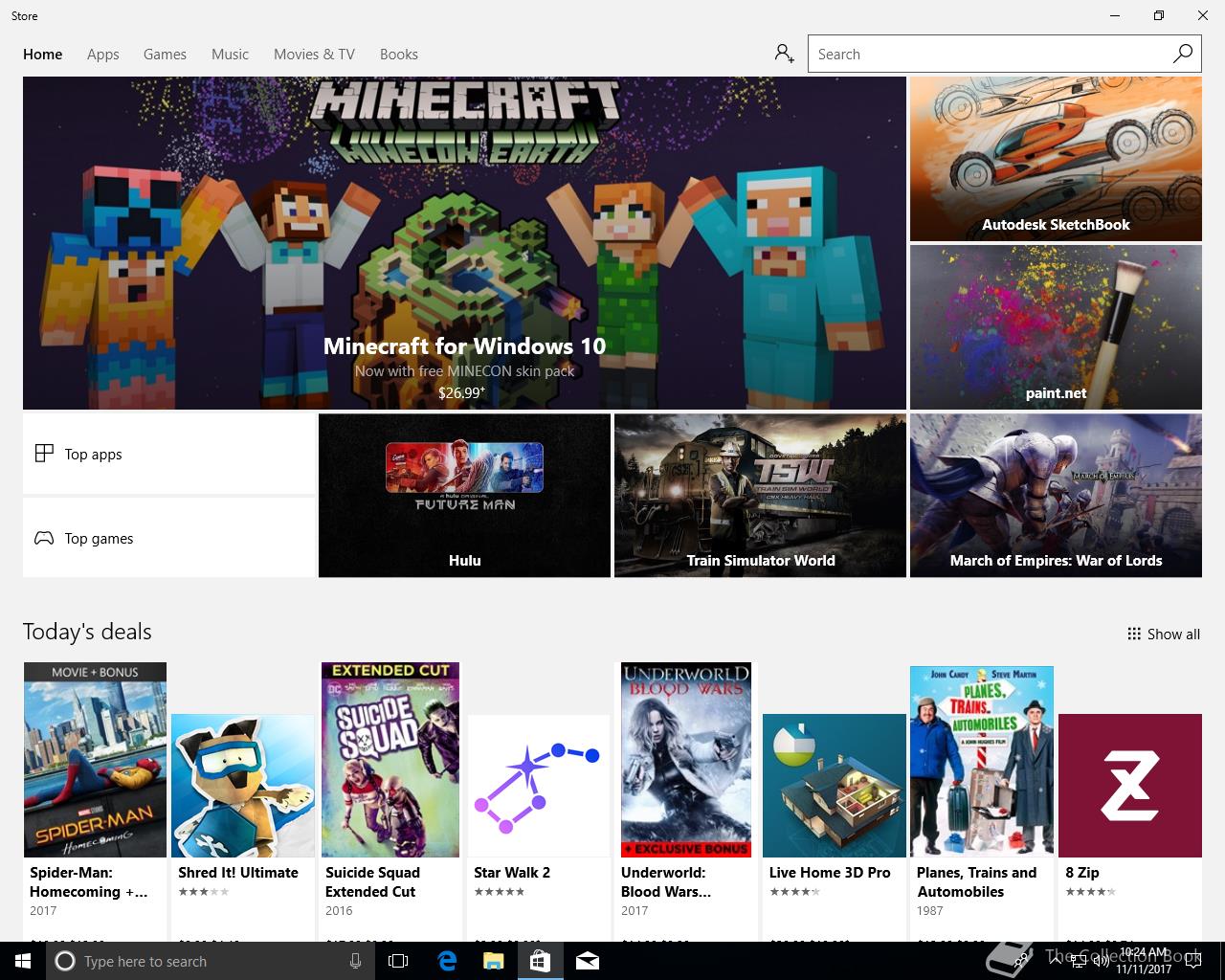Open March of Empires: War of Lords tile

pos(1056,496)
